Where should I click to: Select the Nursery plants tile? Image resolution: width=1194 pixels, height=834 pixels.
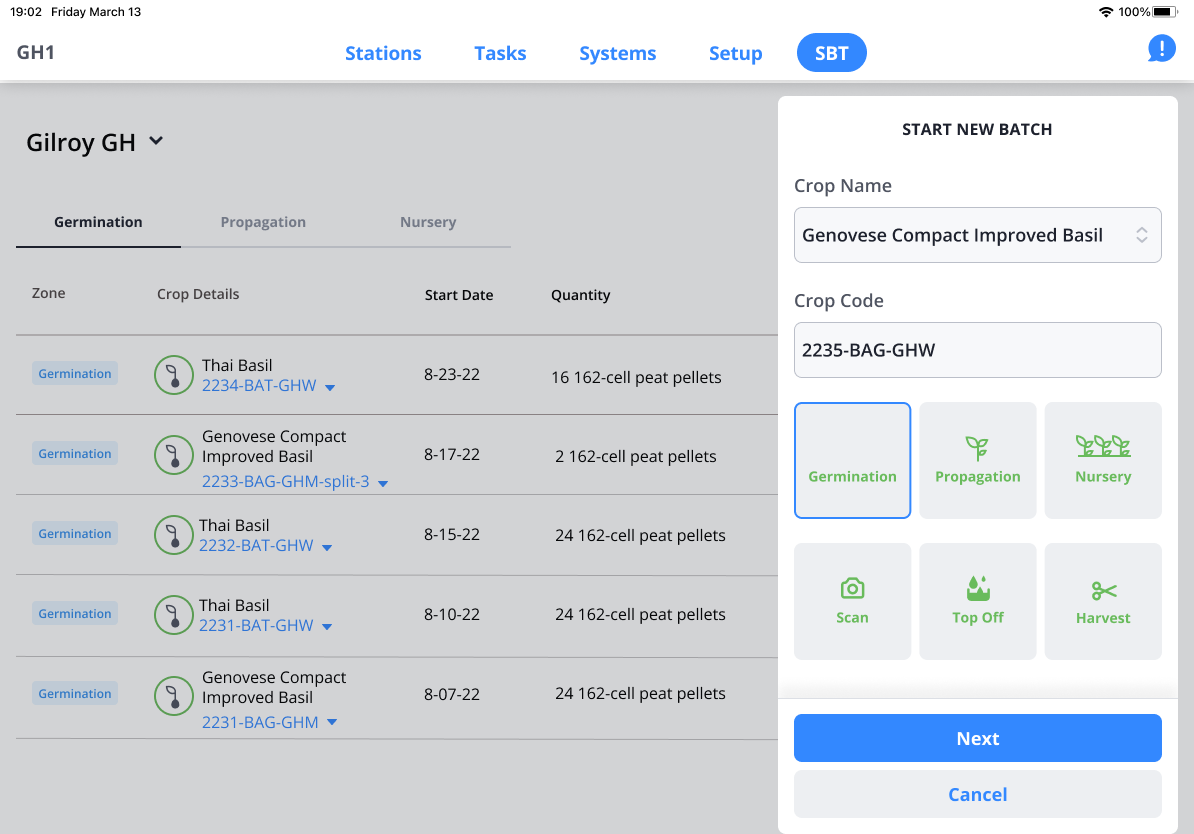click(1103, 460)
